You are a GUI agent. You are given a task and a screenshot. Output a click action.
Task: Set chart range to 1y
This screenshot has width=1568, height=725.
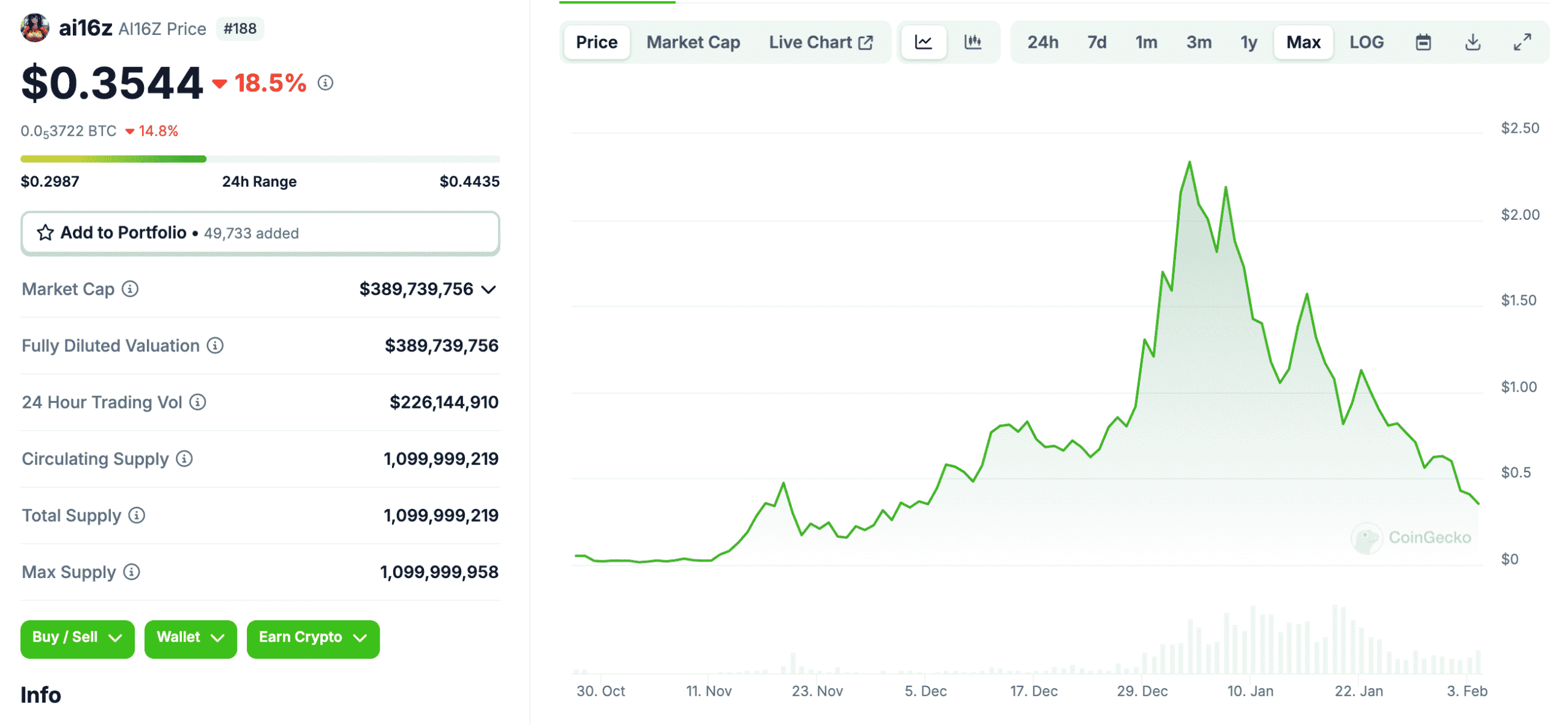pos(1248,42)
